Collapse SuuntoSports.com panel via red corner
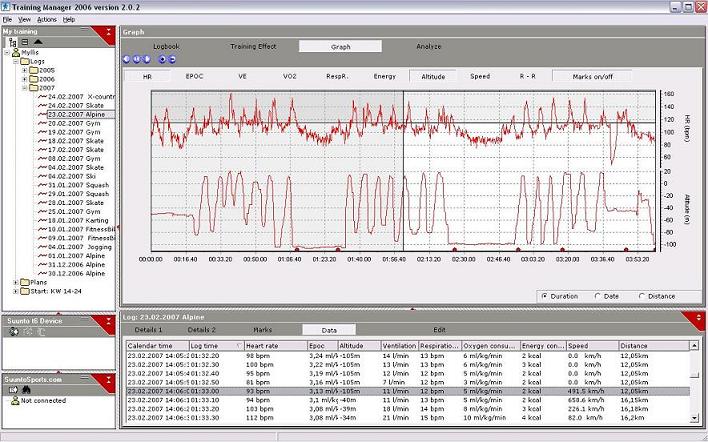 108,380
